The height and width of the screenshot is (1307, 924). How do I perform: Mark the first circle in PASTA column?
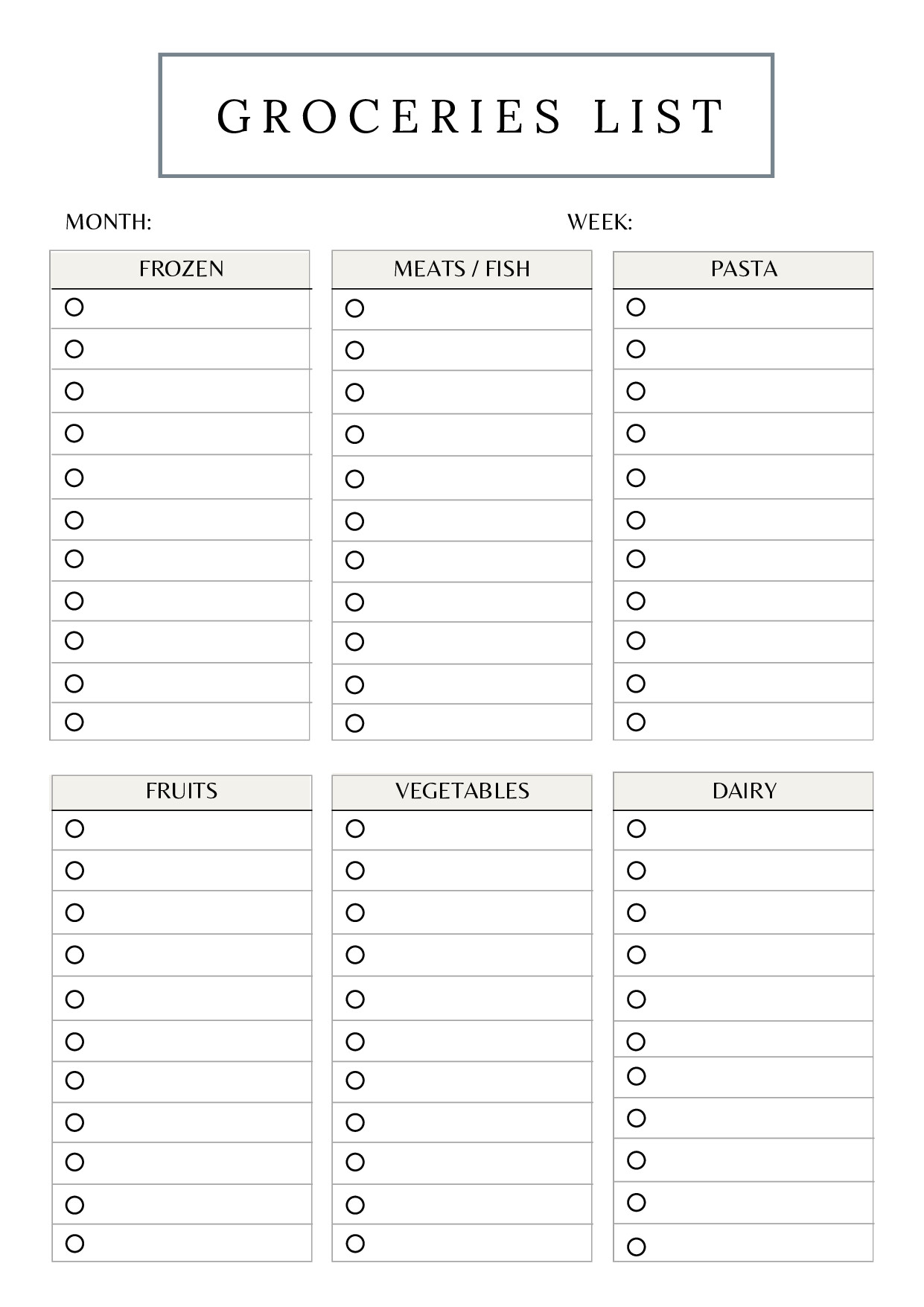point(636,307)
